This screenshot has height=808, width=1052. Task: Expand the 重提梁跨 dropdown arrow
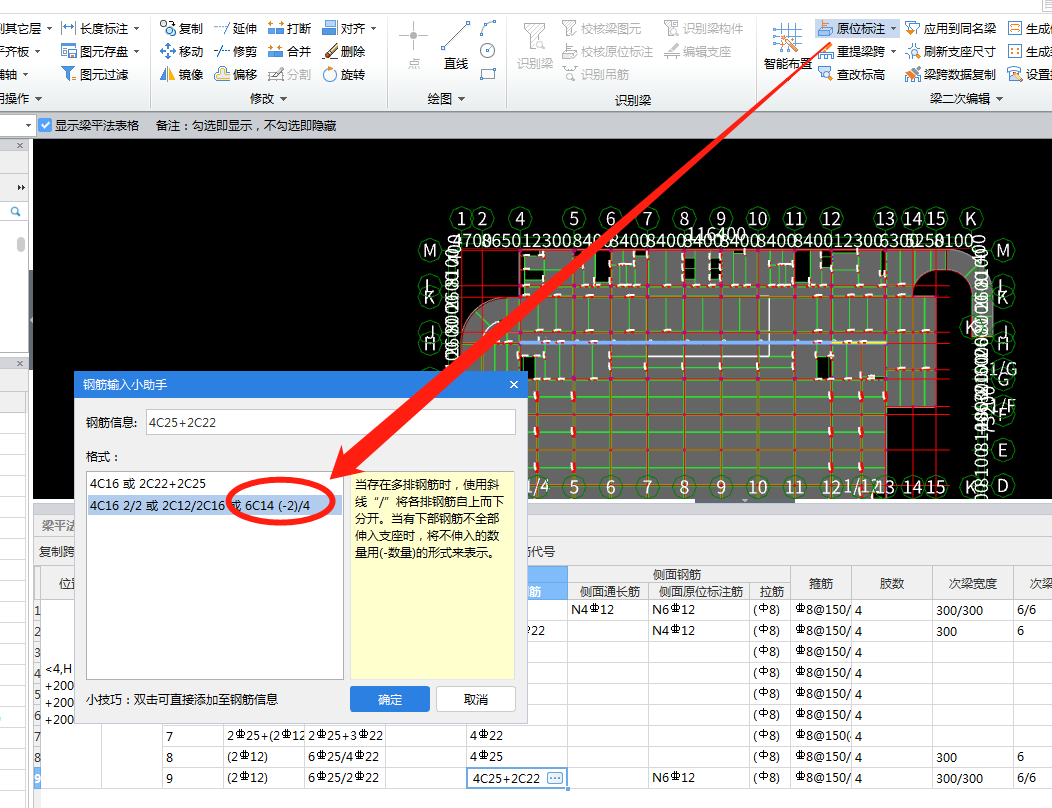click(893, 51)
